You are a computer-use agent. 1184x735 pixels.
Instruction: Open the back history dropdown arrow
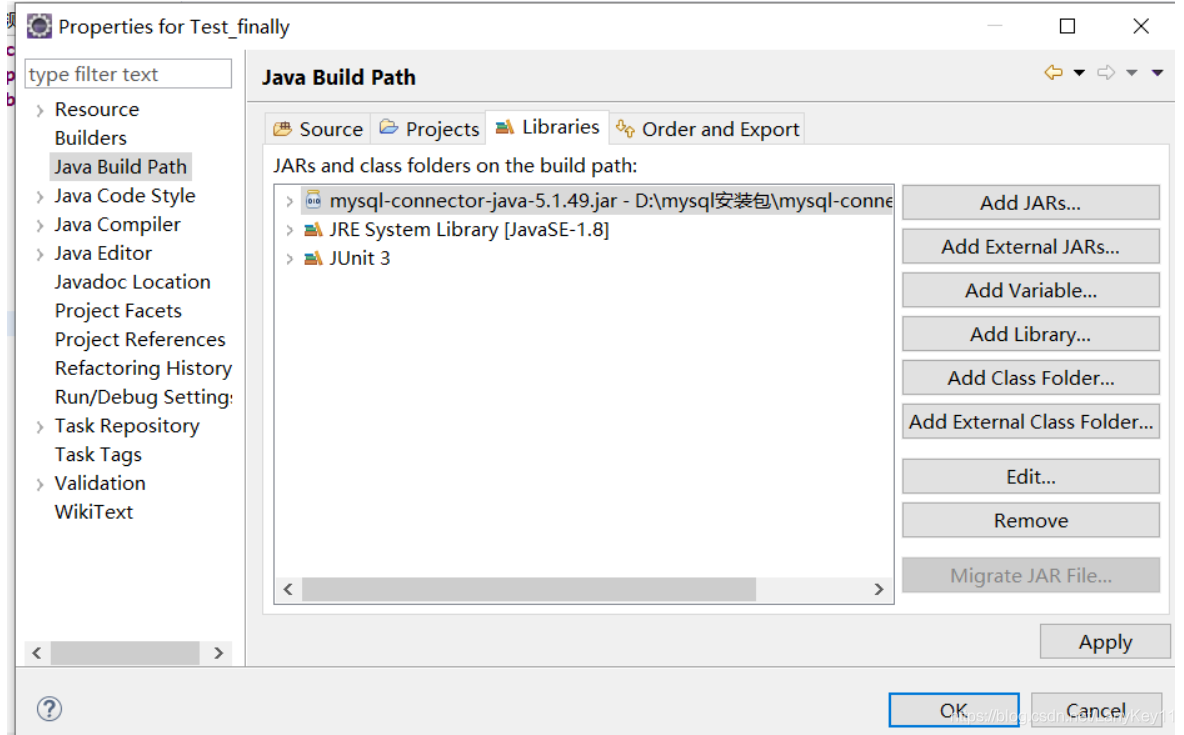[x=1079, y=73]
